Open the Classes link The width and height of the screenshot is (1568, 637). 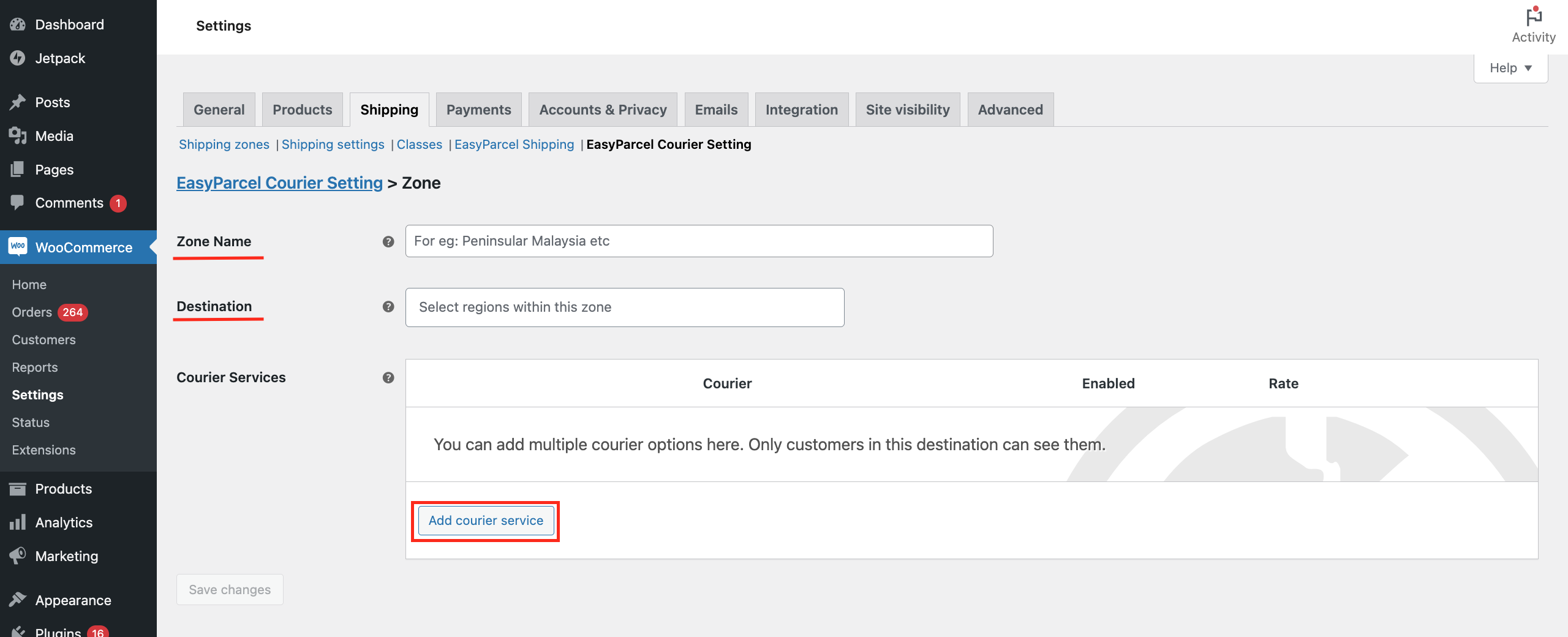(420, 145)
